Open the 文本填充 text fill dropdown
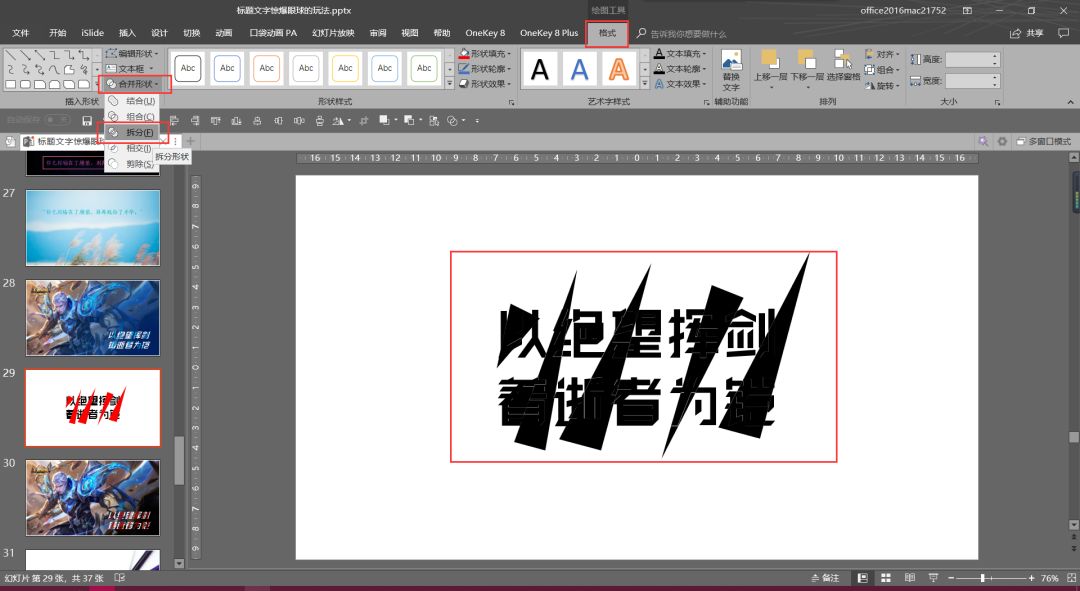This screenshot has width=1080, height=591. 681,53
